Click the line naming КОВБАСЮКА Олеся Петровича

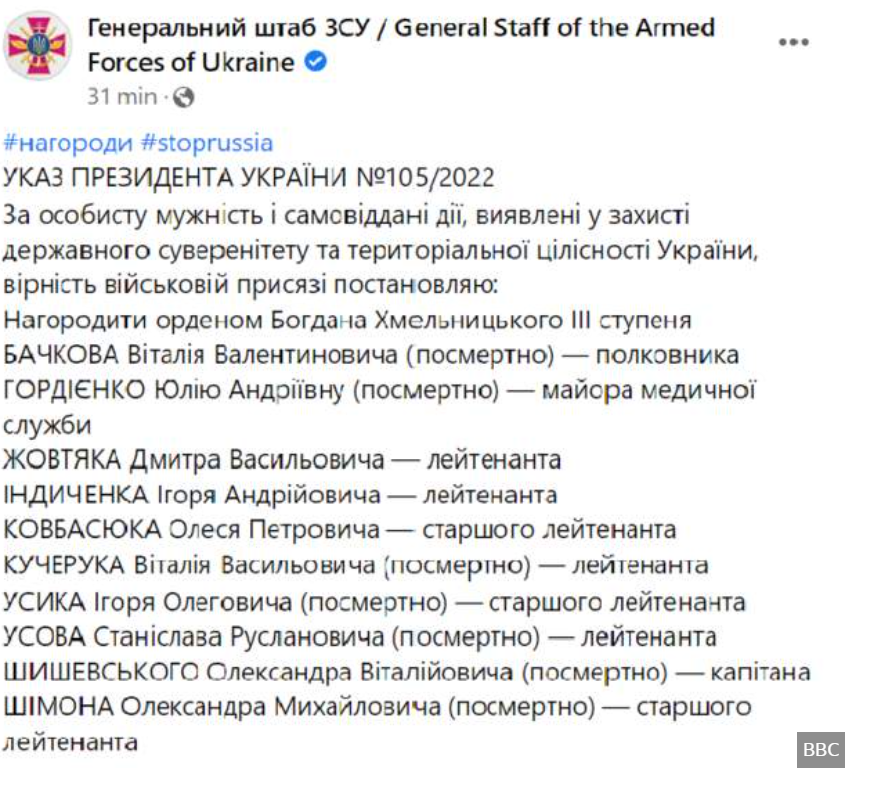[340, 530]
